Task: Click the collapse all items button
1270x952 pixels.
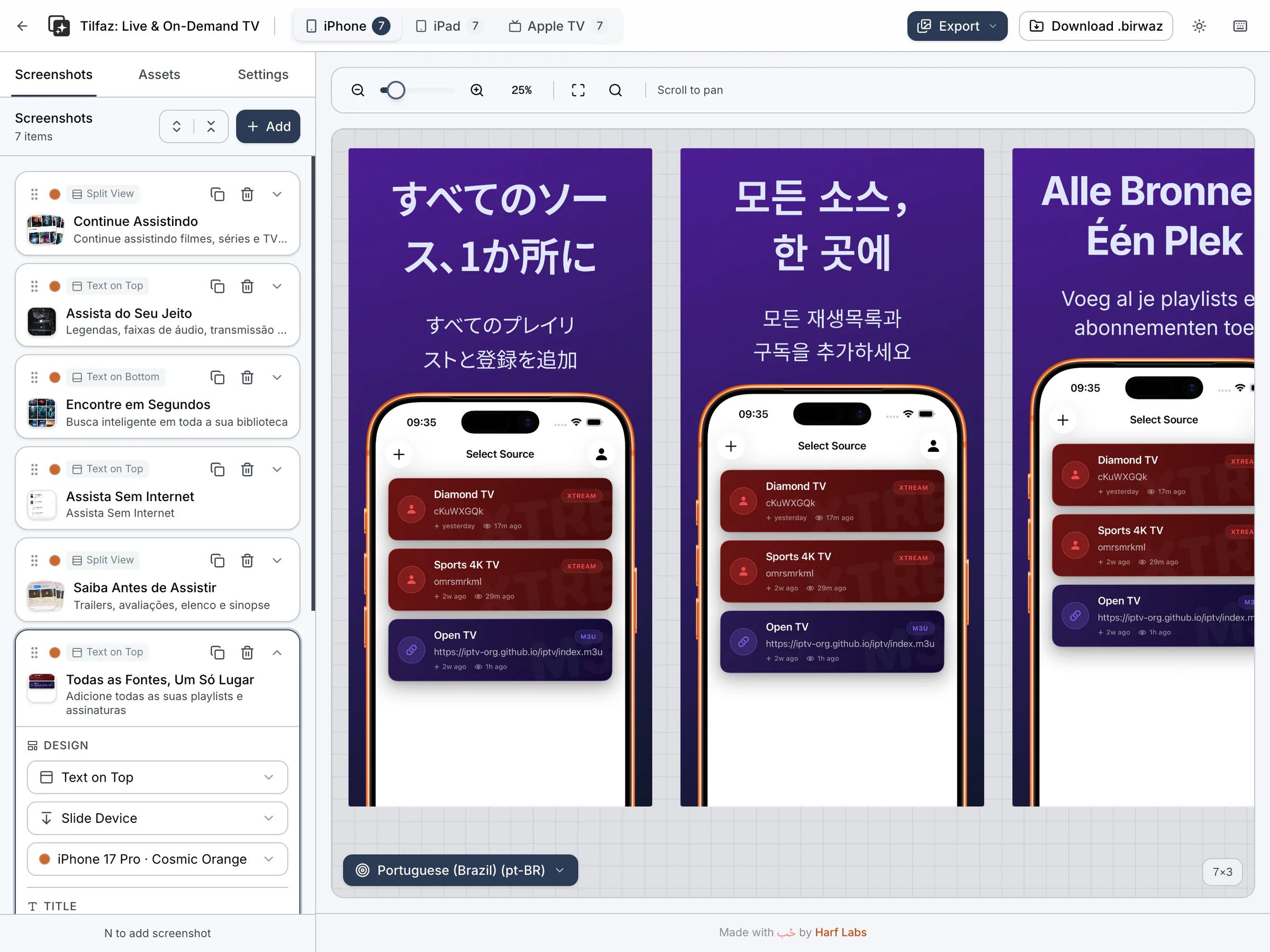Action: pyautogui.click(x=211, y=126)
